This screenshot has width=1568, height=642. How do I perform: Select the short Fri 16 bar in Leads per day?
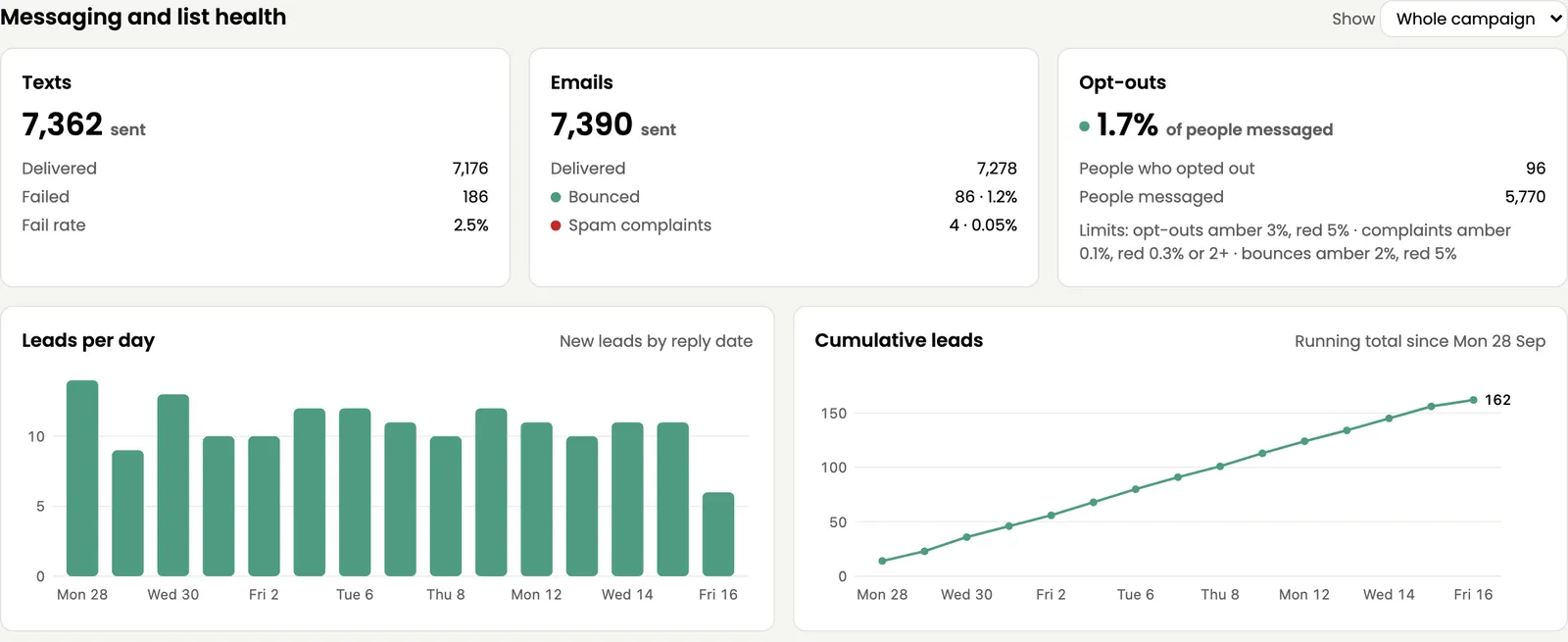(x=718, y=534)
